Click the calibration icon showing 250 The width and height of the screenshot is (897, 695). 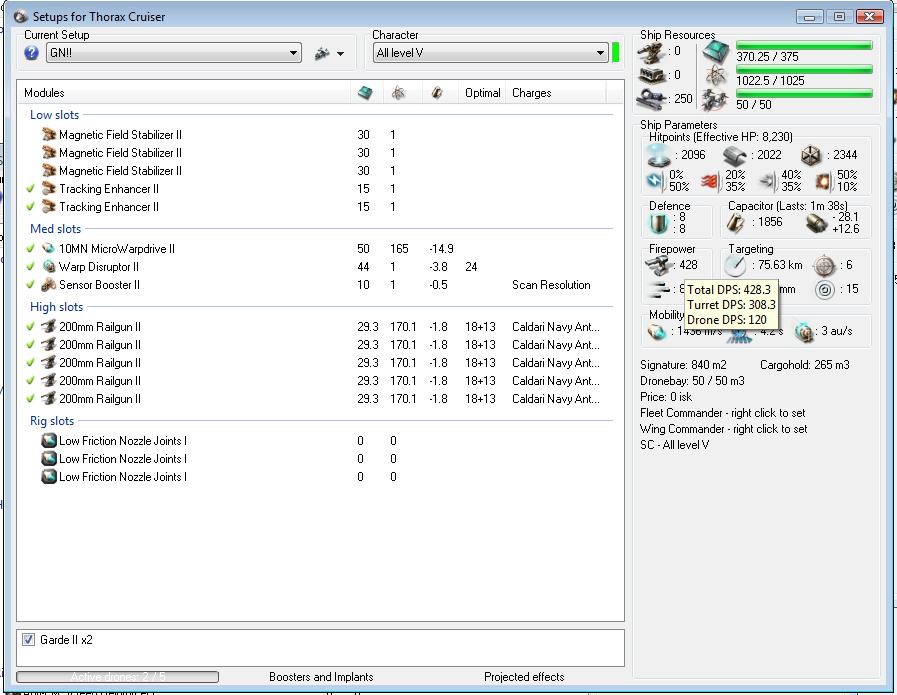tap(652, 99)
